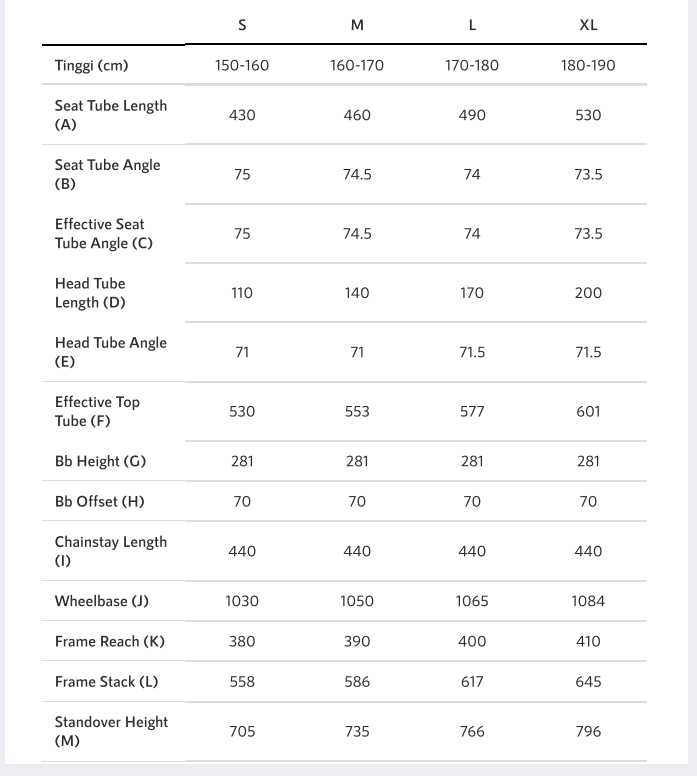Click the Bb Height (G) row label
Viewport: 697px width, 776px height.
[100, 462]
